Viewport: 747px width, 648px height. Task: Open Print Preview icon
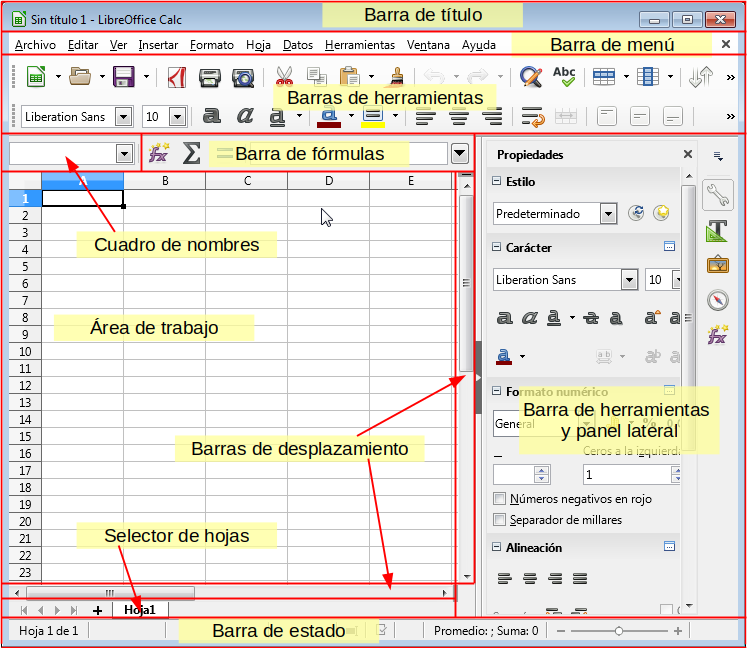(243, 77)
